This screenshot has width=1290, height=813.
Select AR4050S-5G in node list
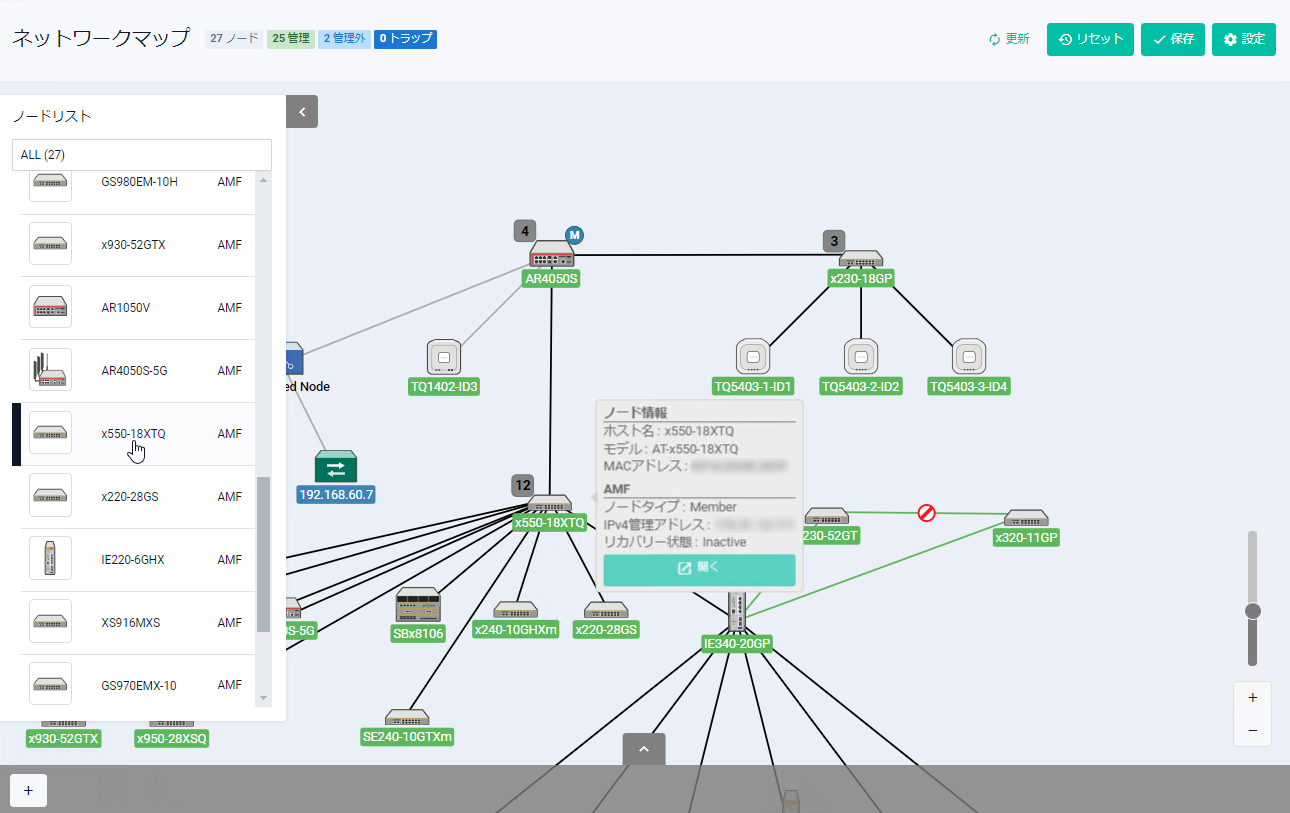click(135, 371)
